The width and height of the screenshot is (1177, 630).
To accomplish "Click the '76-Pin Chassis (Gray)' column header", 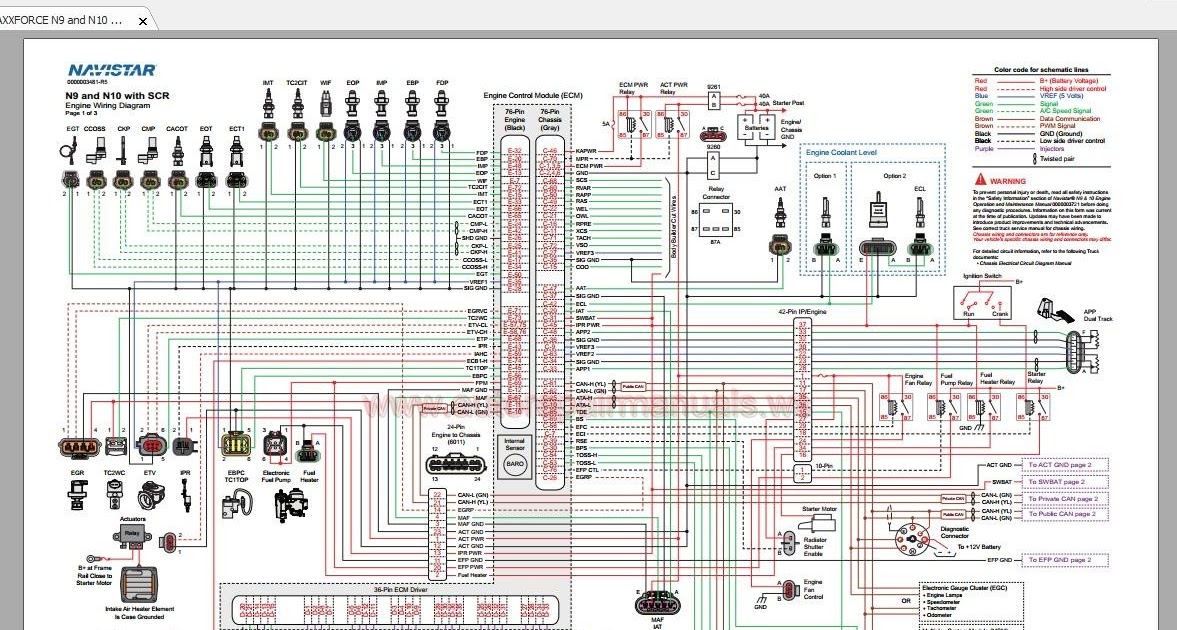I will 550,120.
